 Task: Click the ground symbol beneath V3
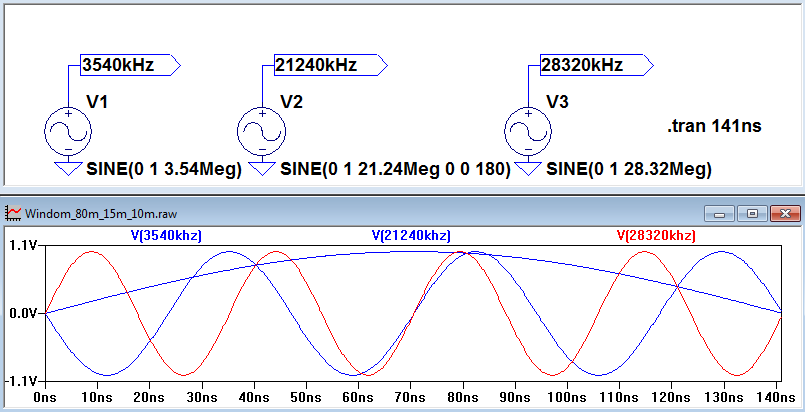click(527, 167)
